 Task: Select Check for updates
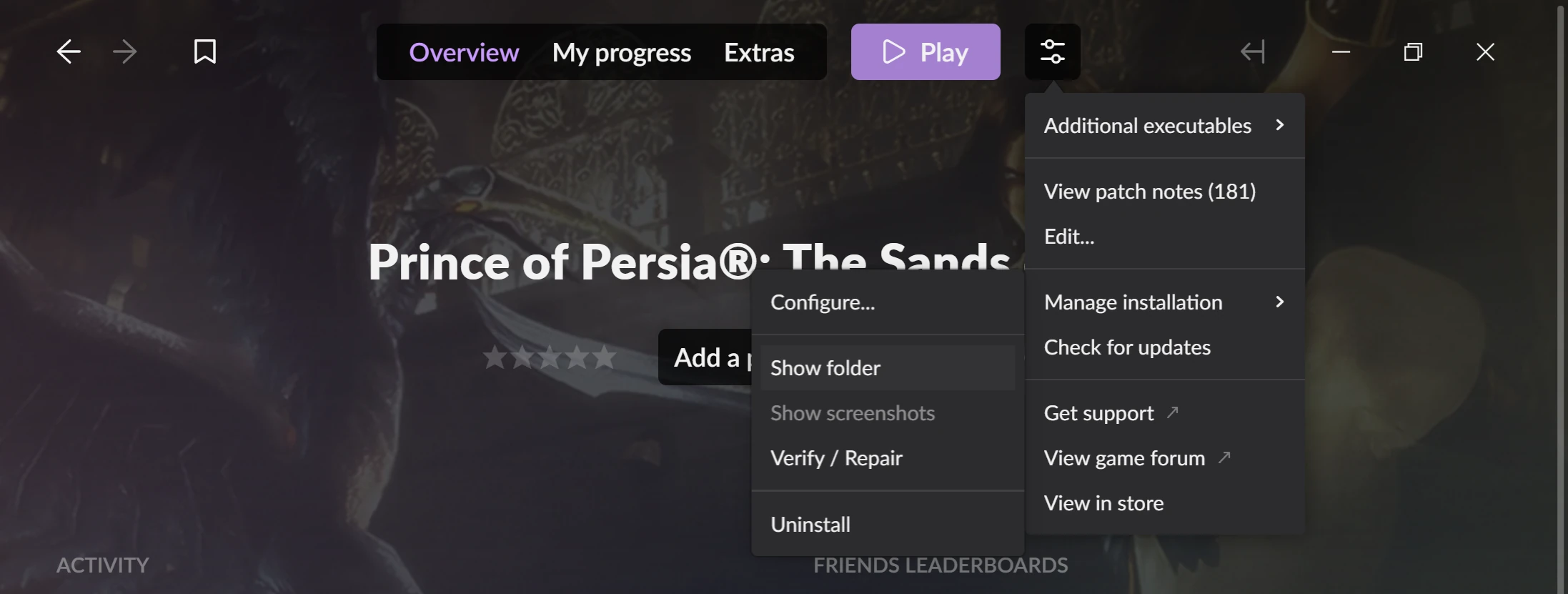[x=1165, y=347]
